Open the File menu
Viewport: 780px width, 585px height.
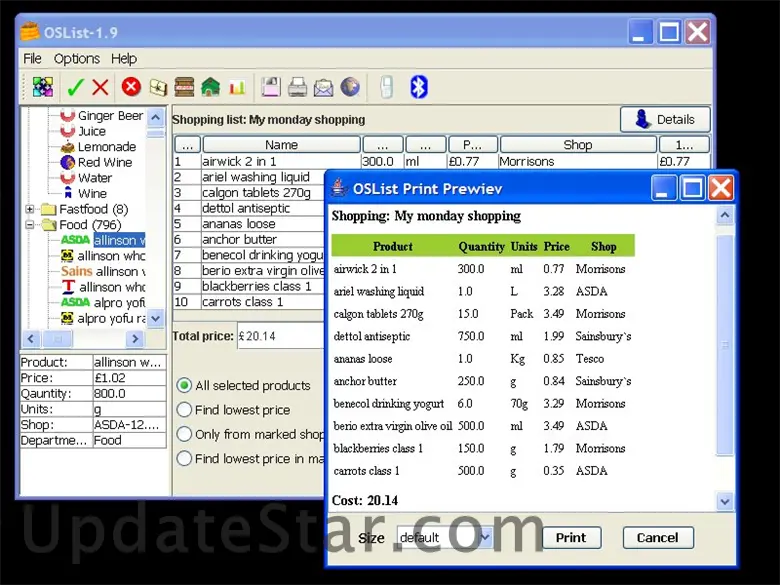coord(32,59)
